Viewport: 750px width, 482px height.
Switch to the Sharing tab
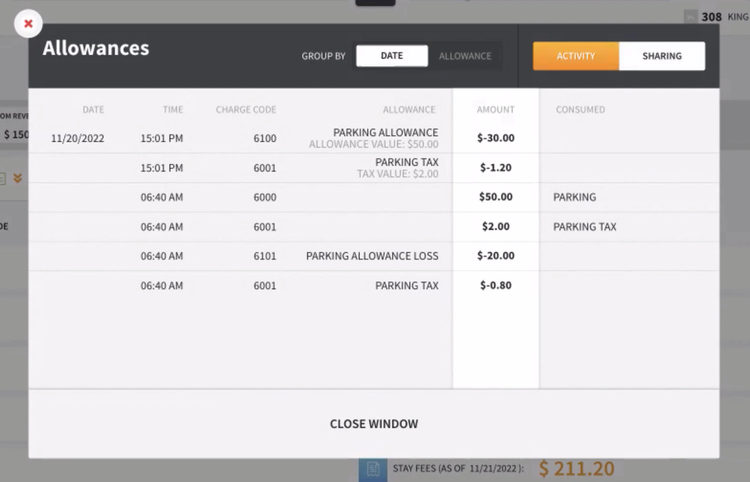(x=662, y=56)
